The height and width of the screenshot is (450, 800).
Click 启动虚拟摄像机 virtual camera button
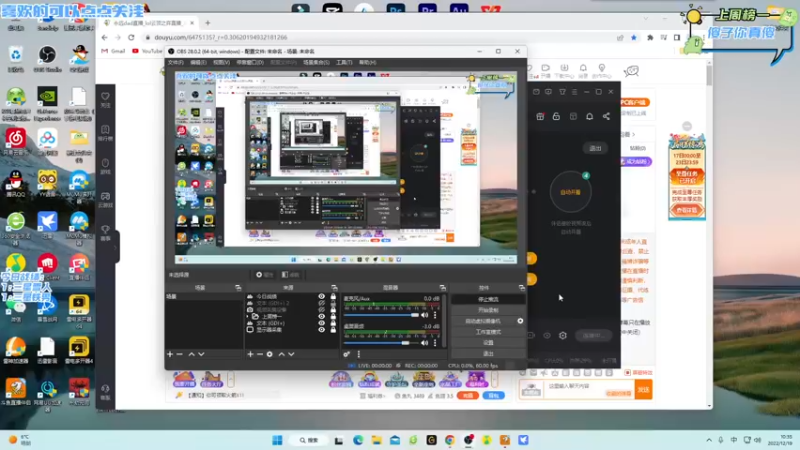coord(483,321)
